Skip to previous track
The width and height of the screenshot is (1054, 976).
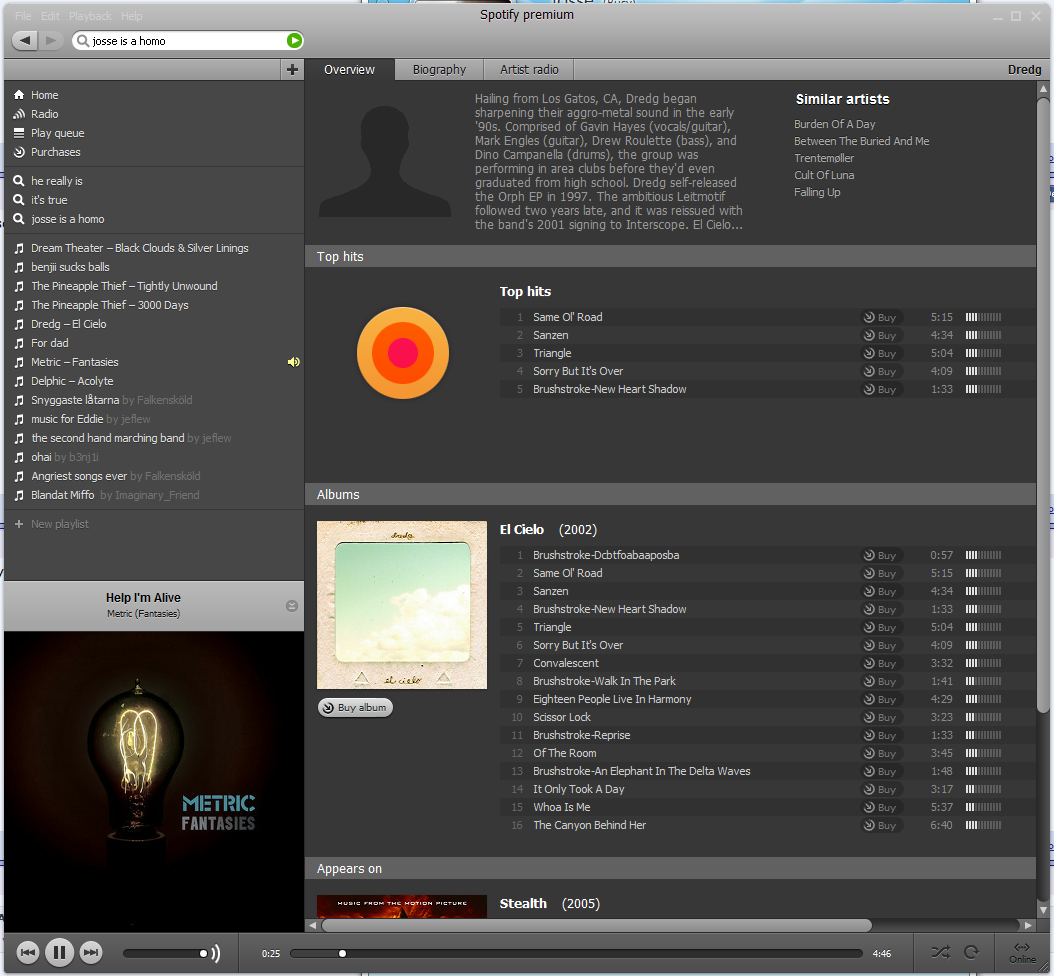coord(28,952)
